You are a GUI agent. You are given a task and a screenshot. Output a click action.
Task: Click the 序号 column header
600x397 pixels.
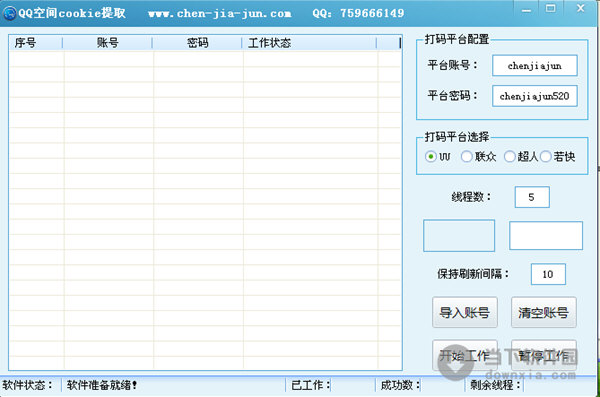pyautogui.click(x=36, y=42)
